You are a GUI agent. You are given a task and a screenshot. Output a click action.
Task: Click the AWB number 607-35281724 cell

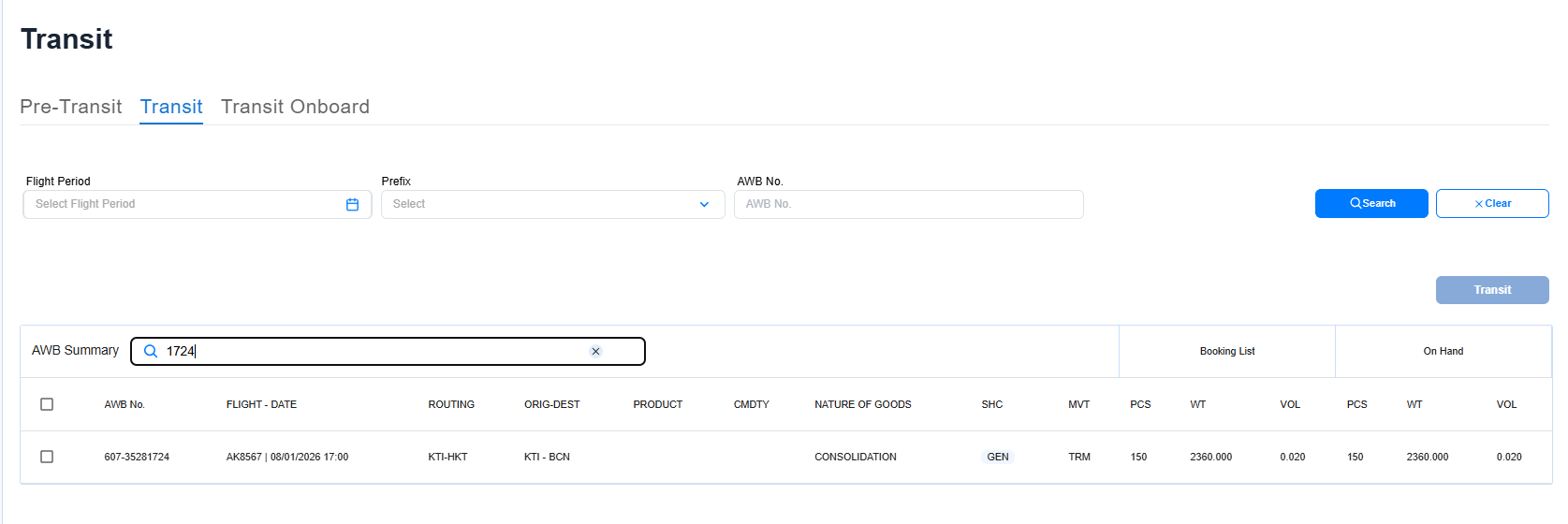click(137, 458)
